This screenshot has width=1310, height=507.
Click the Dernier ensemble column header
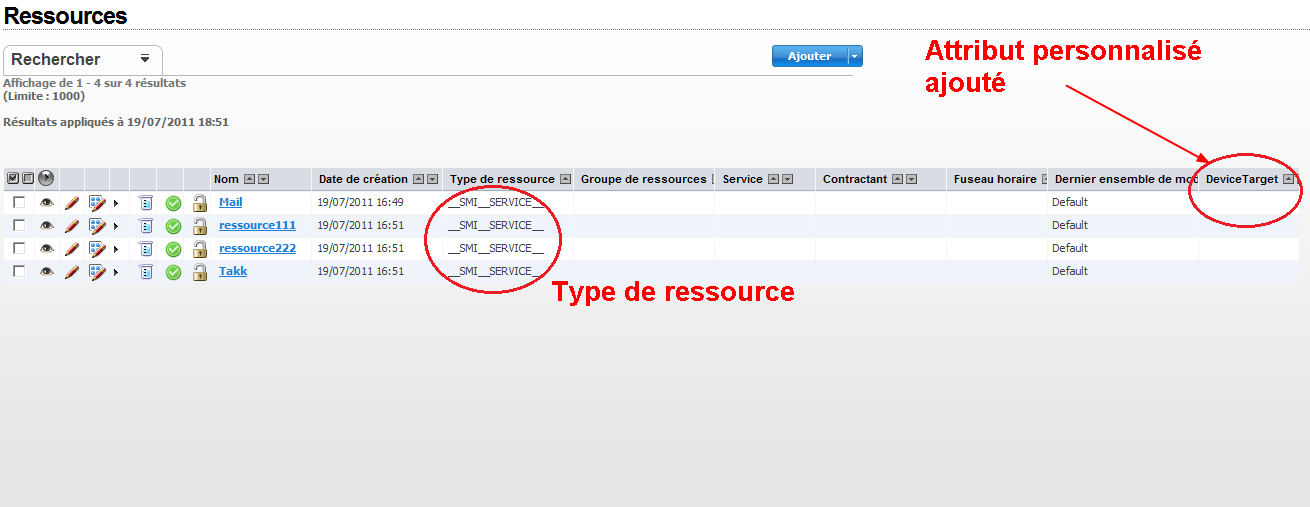[x=1123, y=179]
